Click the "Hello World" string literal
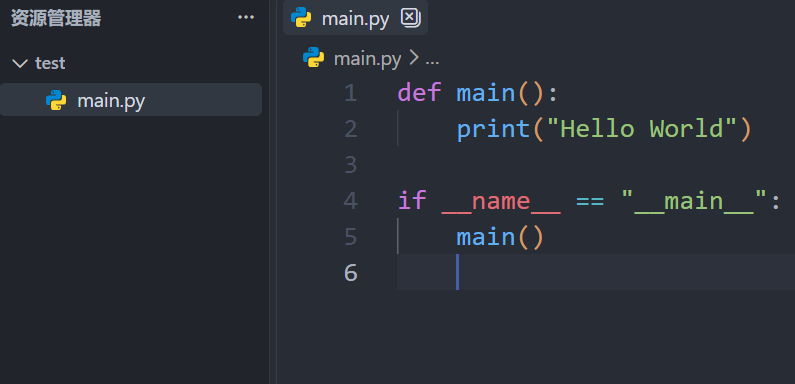 [x=642, y=128]
